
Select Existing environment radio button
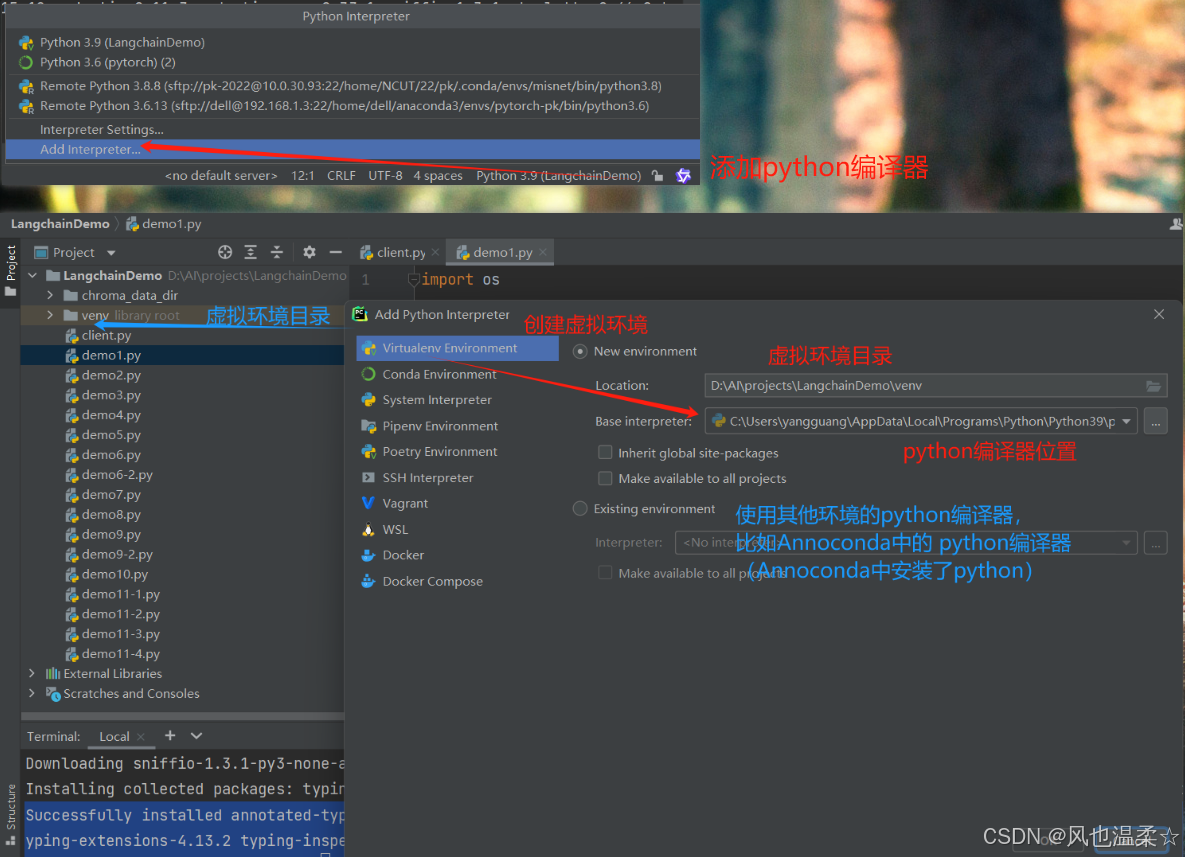pyautogui.click(x=580, y=509)
